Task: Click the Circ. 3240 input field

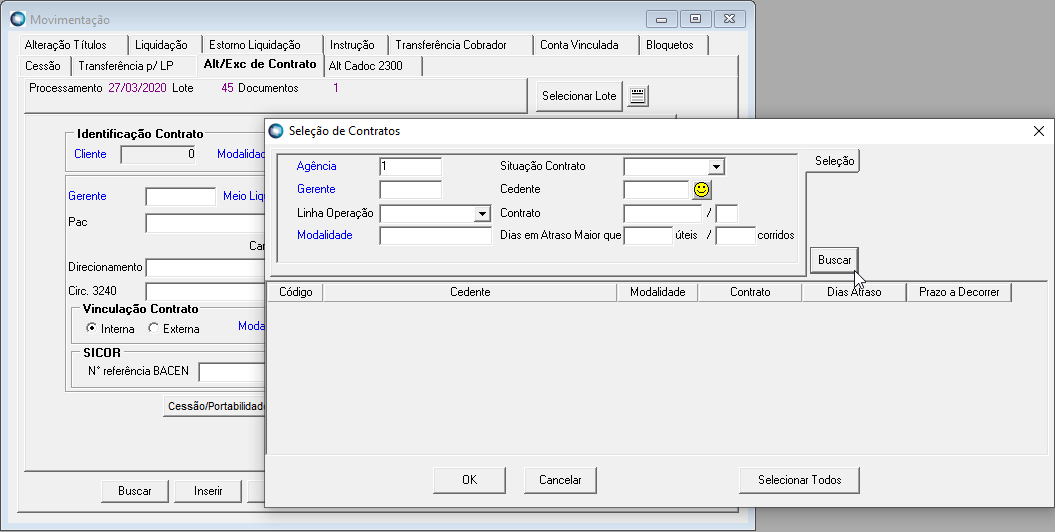Action: 205,291
